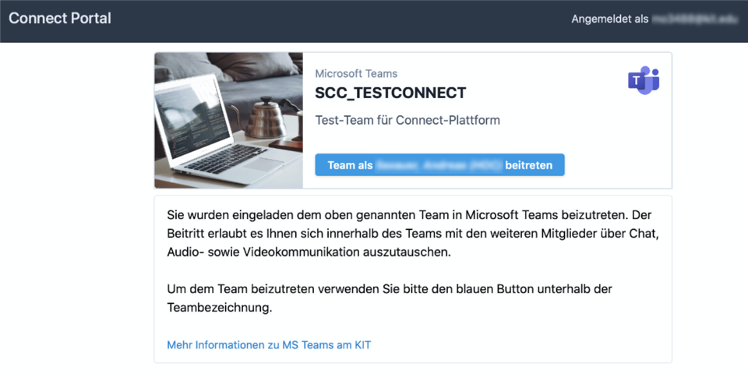Screen dimensions: 748x378
Task: Click the Microsoft Teams logo icon
Action: pyautogui.click(x=644, y=80)
